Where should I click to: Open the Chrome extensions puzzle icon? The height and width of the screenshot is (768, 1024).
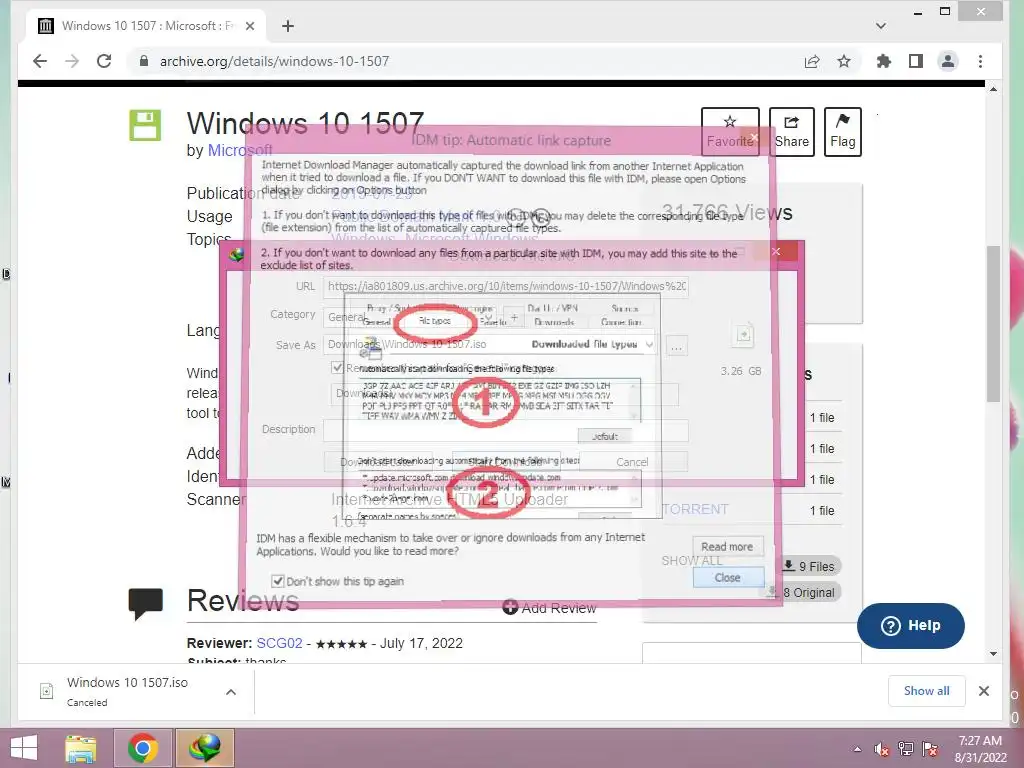click(x=884, y=61)
